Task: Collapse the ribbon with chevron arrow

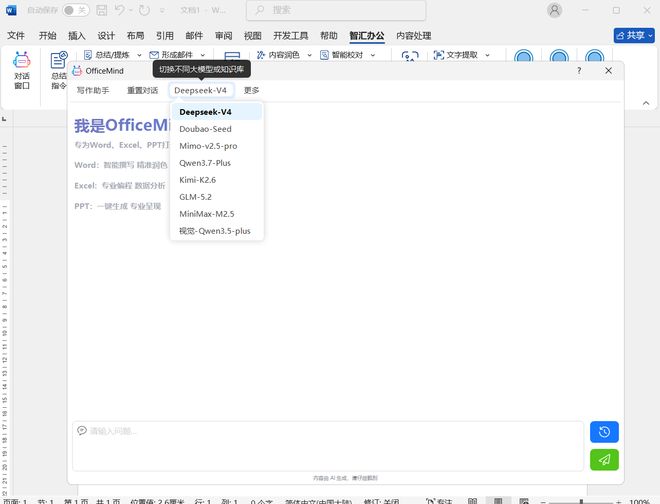Action: click(x=646, y=103)
